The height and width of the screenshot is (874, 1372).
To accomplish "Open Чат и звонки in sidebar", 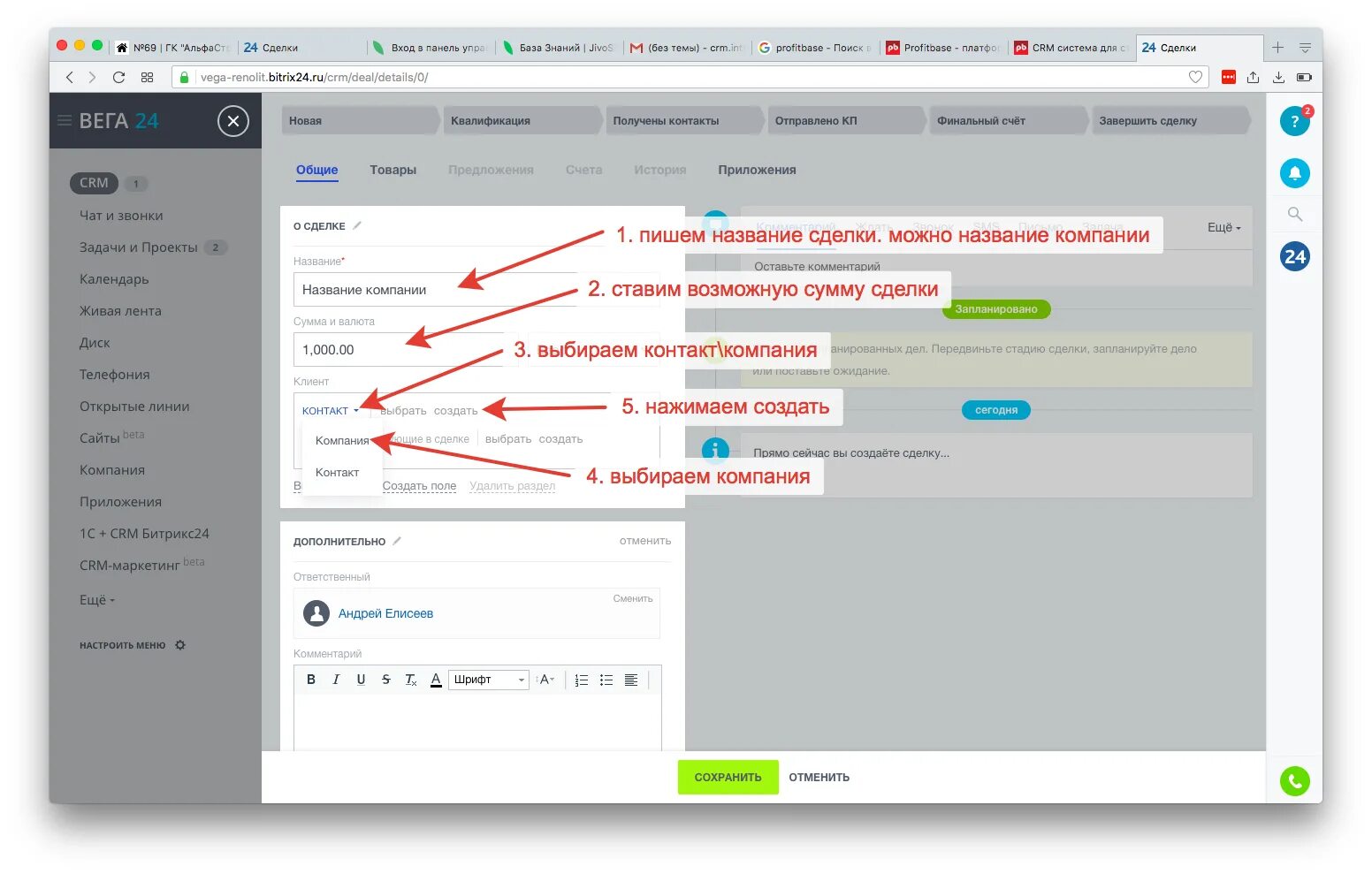I will pos(121,216).
